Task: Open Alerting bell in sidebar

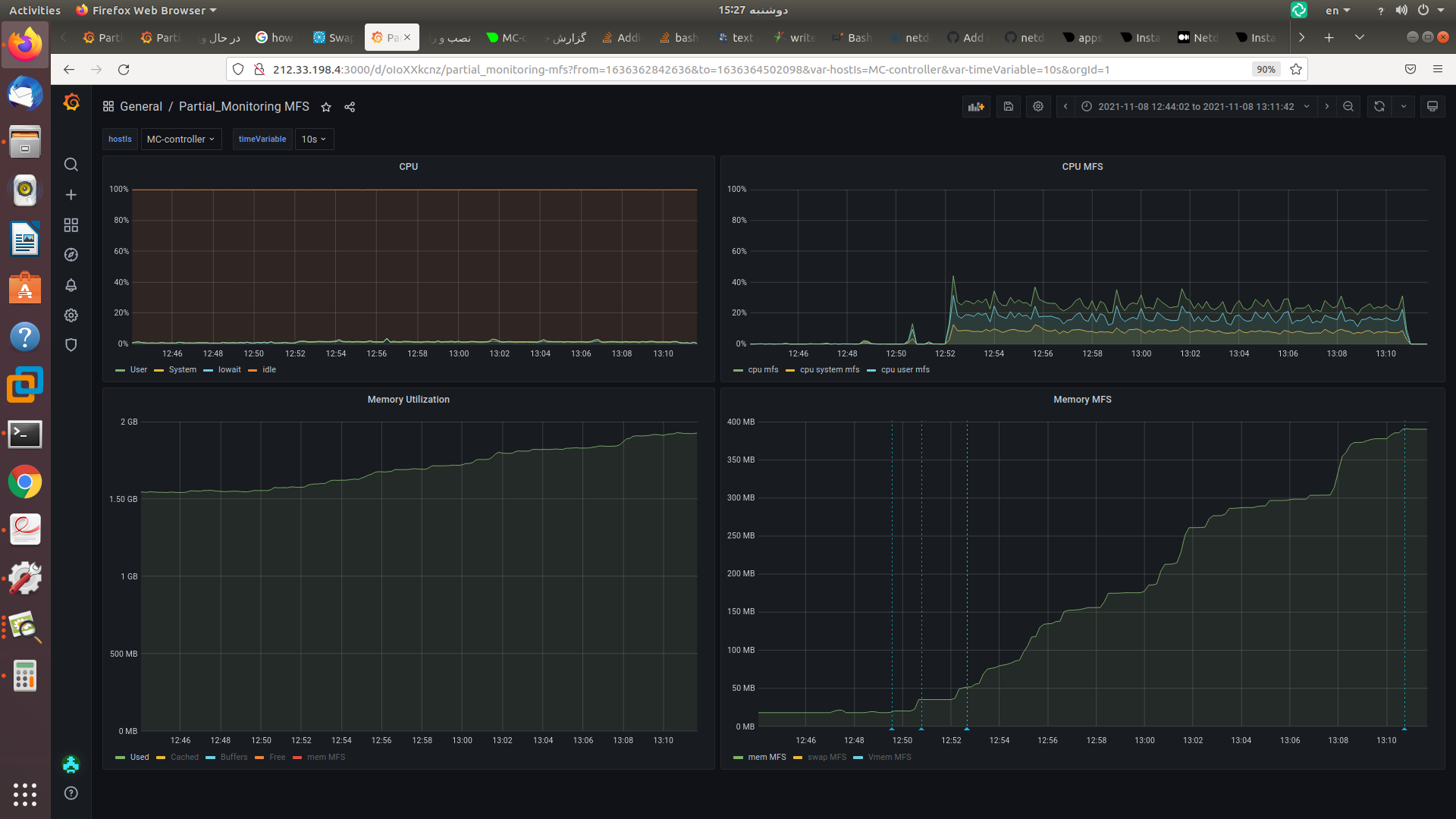Action: coord(71,285)
